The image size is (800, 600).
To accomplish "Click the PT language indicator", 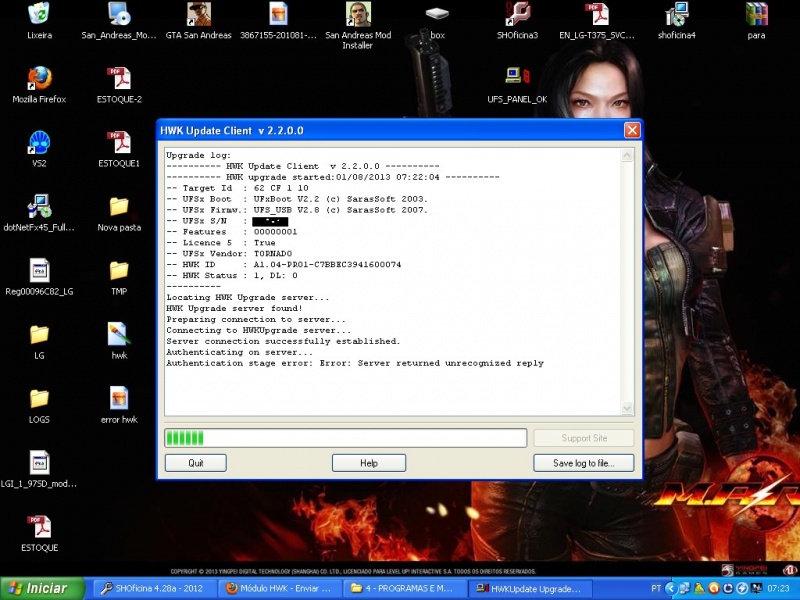I will click(656, 588).
